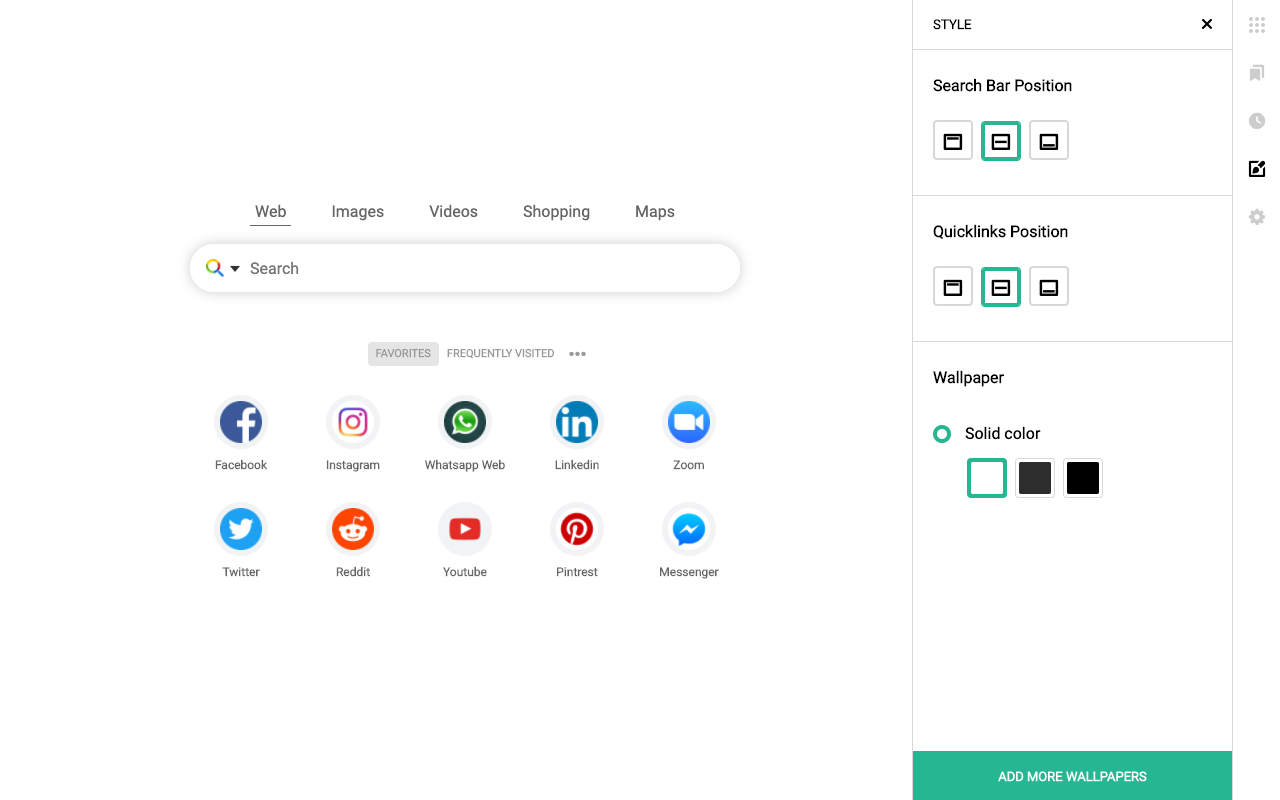Choose the dark gray wallpaper swatch

(x=1035, y=478)
